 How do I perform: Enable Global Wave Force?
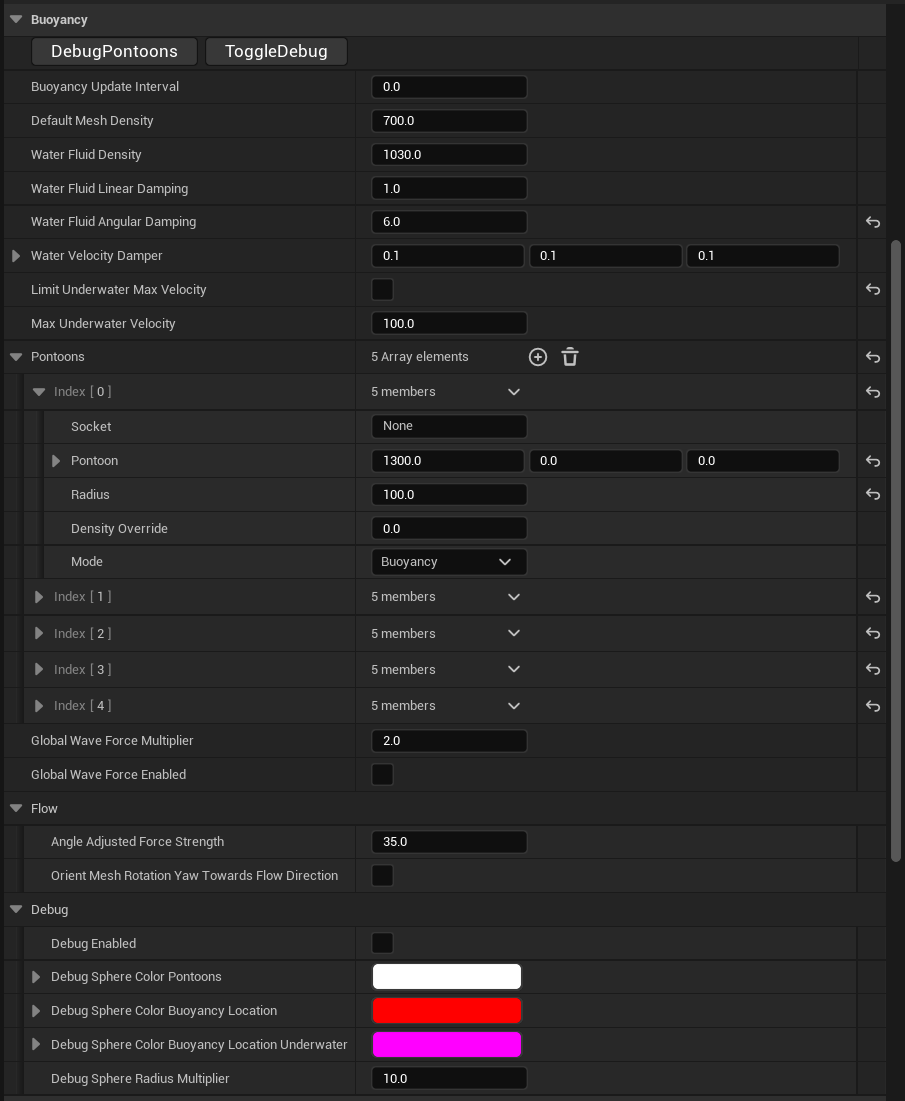click(x=382, y=774)
